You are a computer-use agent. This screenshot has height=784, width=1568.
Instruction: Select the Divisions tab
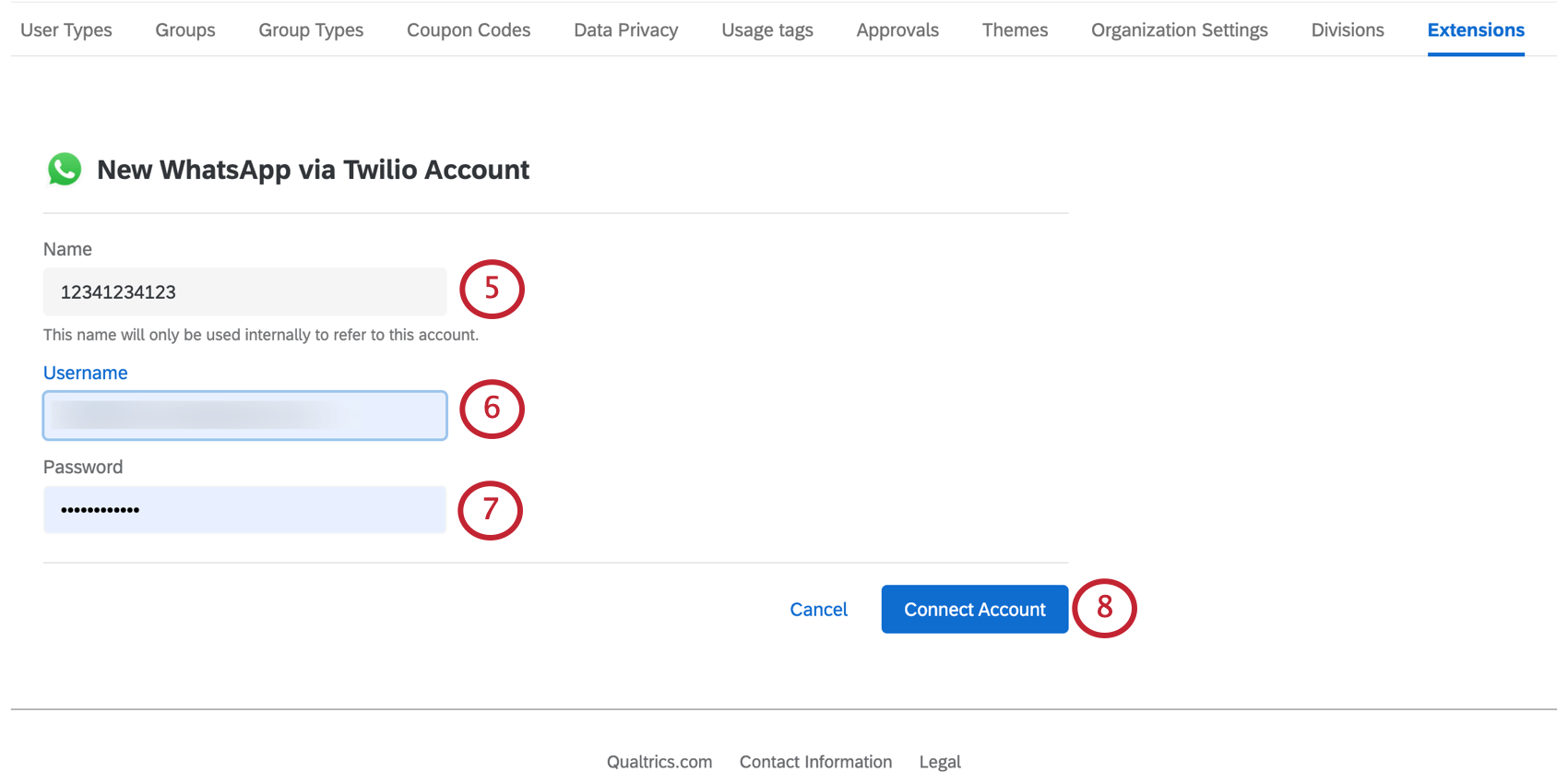[1348, 30]
